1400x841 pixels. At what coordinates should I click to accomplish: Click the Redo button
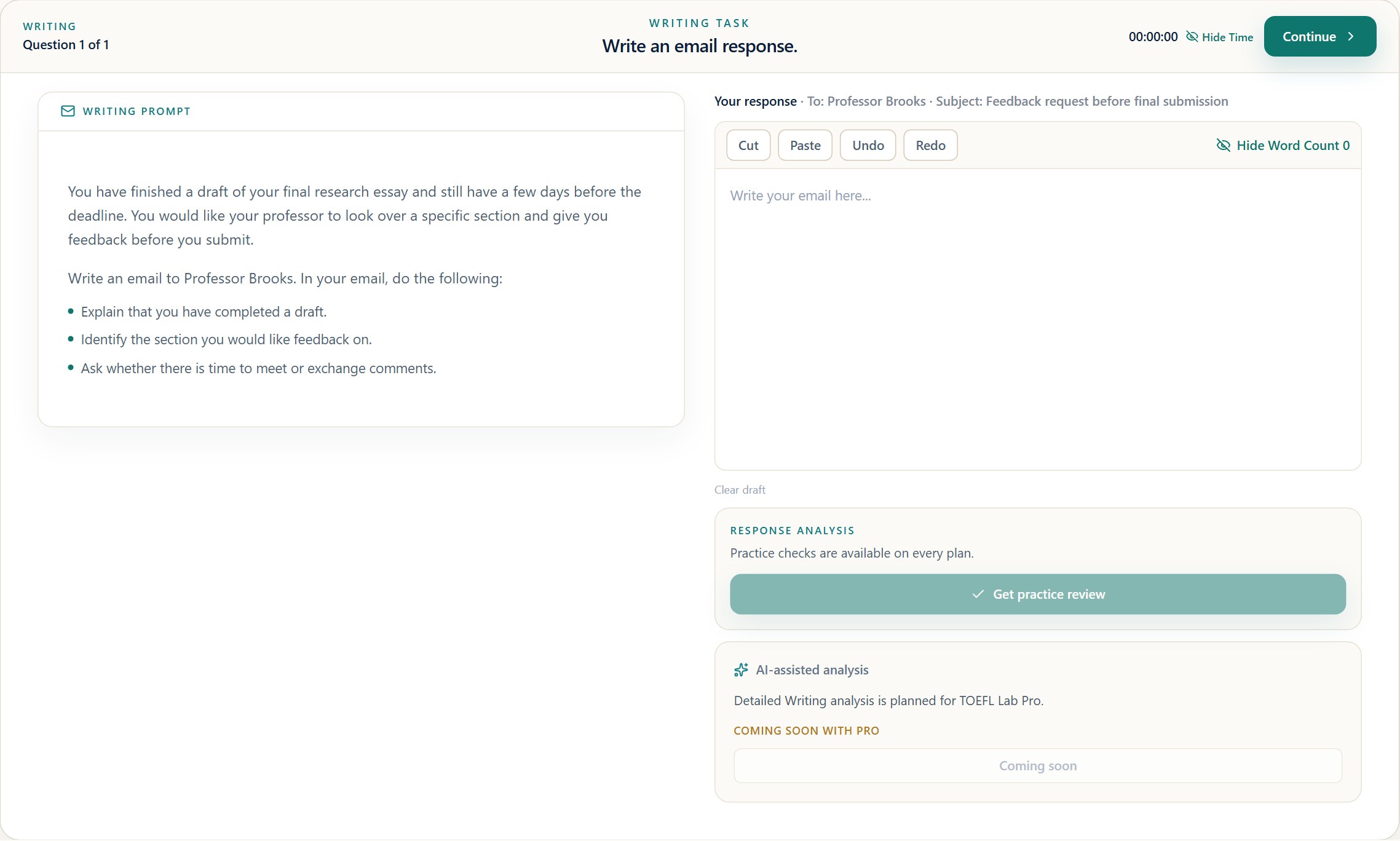930,145
